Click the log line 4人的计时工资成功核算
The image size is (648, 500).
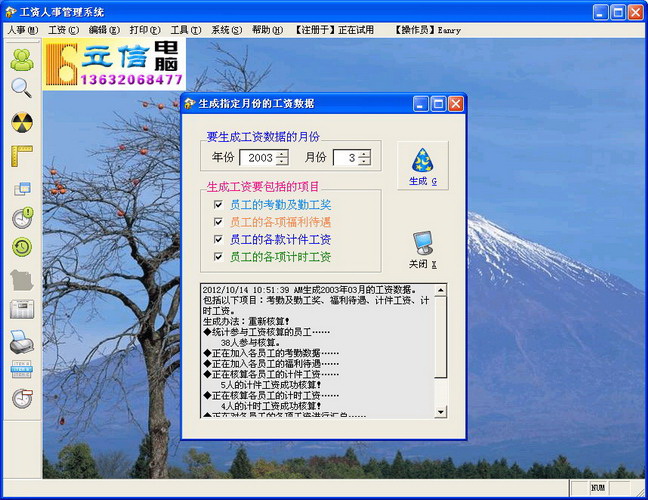point(271,406)
